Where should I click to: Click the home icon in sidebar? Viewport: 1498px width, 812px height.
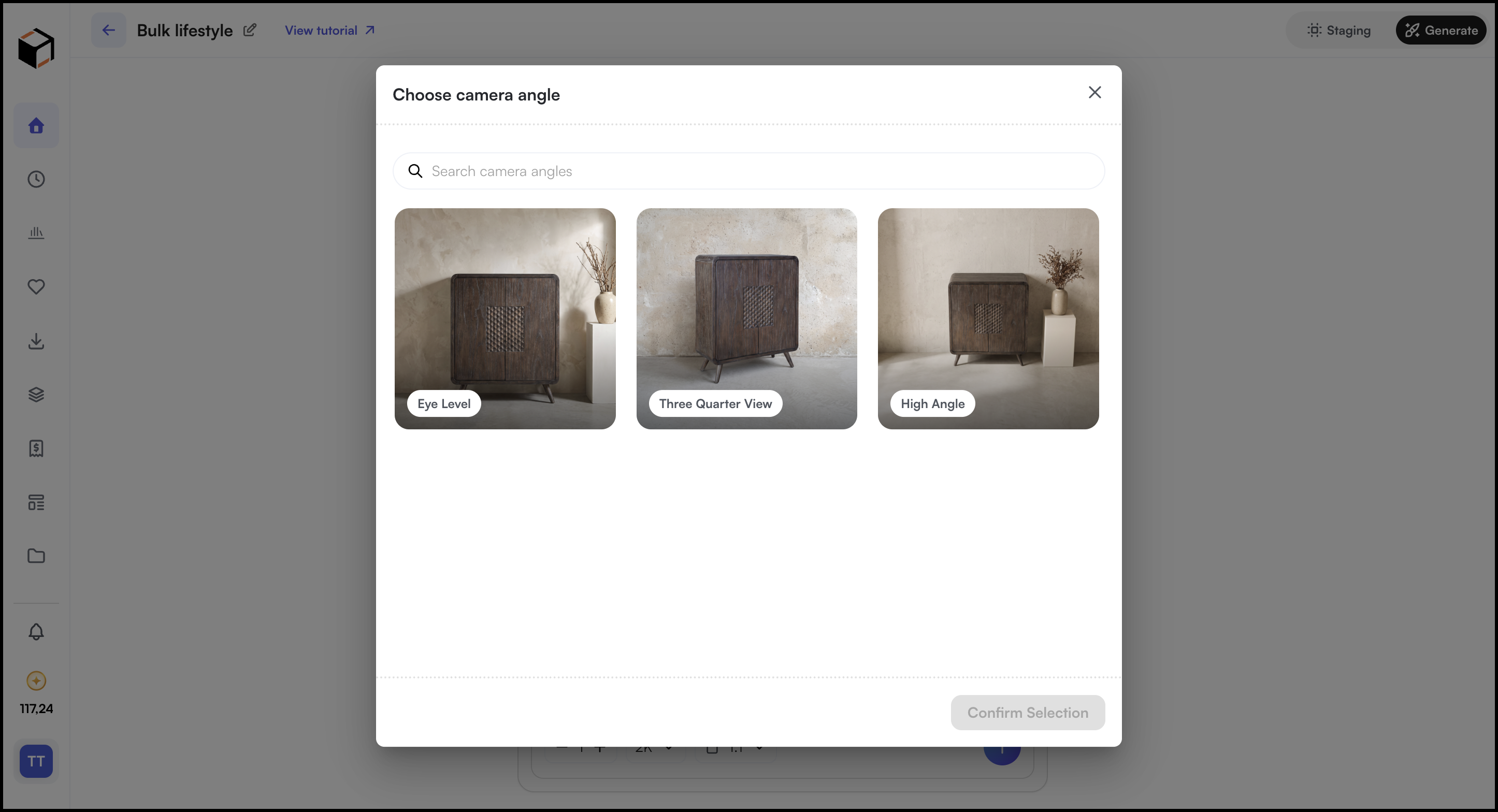tap(36, 125)
